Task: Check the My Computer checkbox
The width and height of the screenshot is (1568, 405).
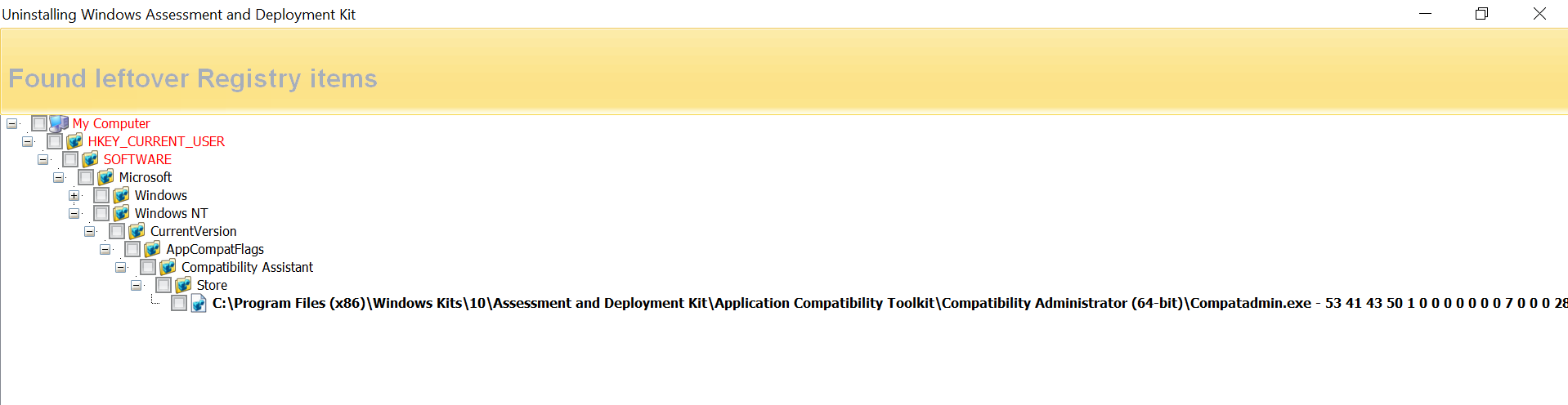Action: pos(39,123)
